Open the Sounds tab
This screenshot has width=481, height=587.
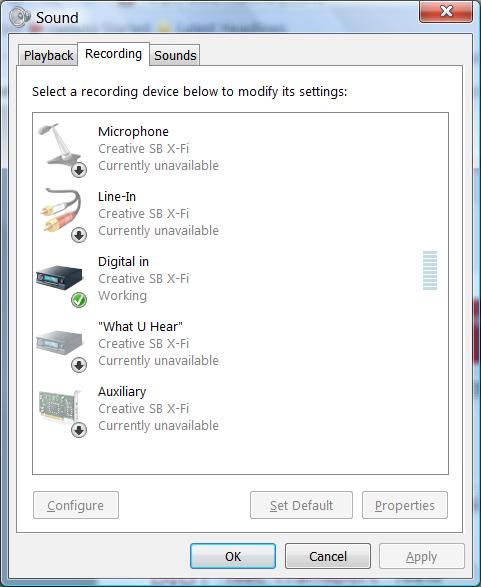point(175,55)
